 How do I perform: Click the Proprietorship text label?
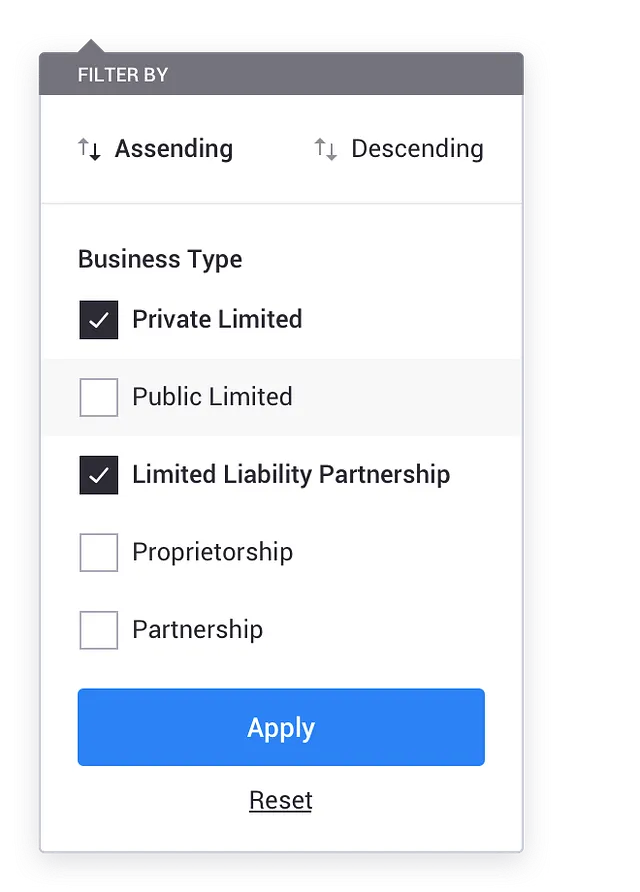point(212,552)
